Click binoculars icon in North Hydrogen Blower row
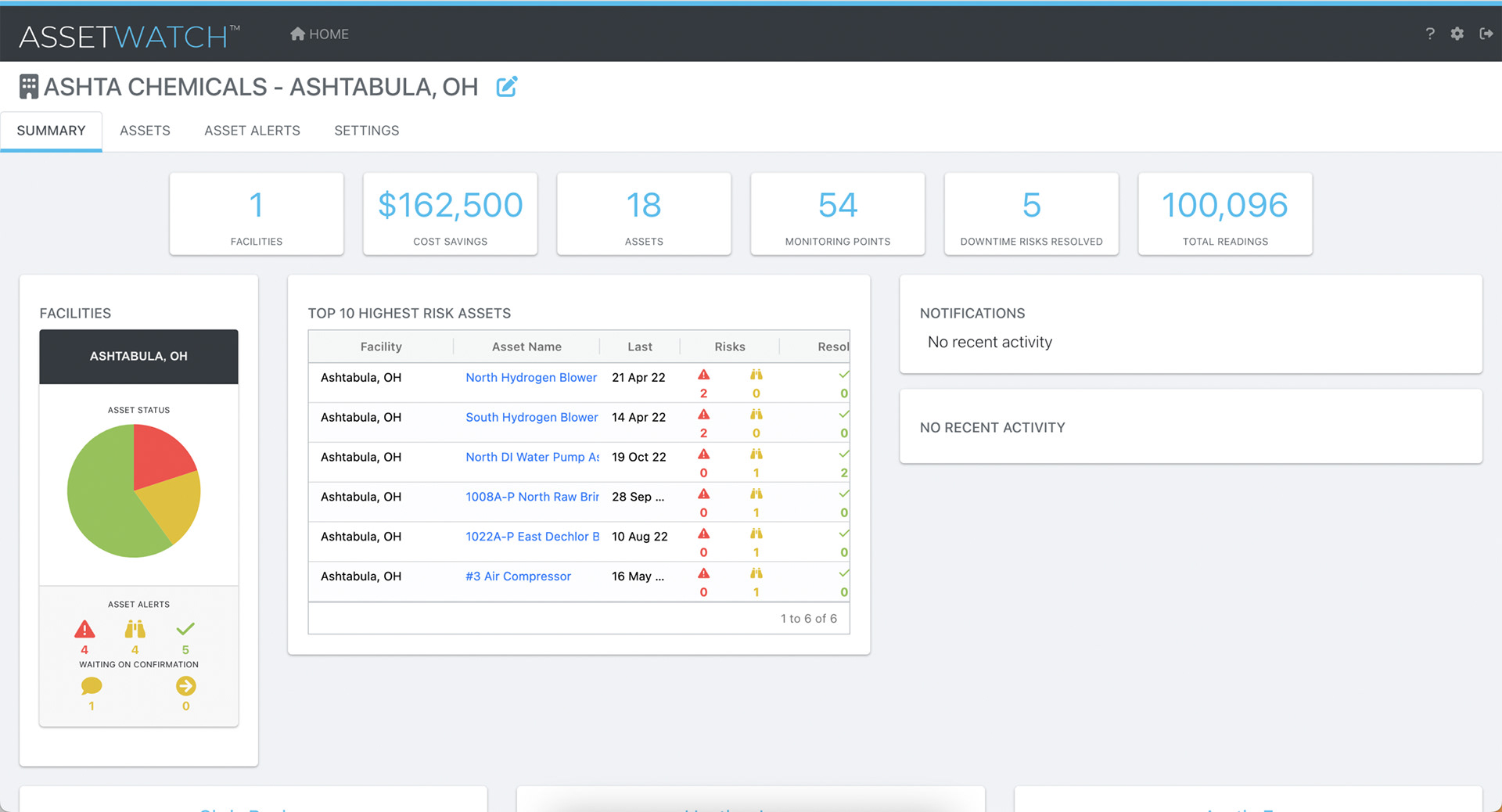The height and width of the screenshot is (812, 1502). (756, 375)
